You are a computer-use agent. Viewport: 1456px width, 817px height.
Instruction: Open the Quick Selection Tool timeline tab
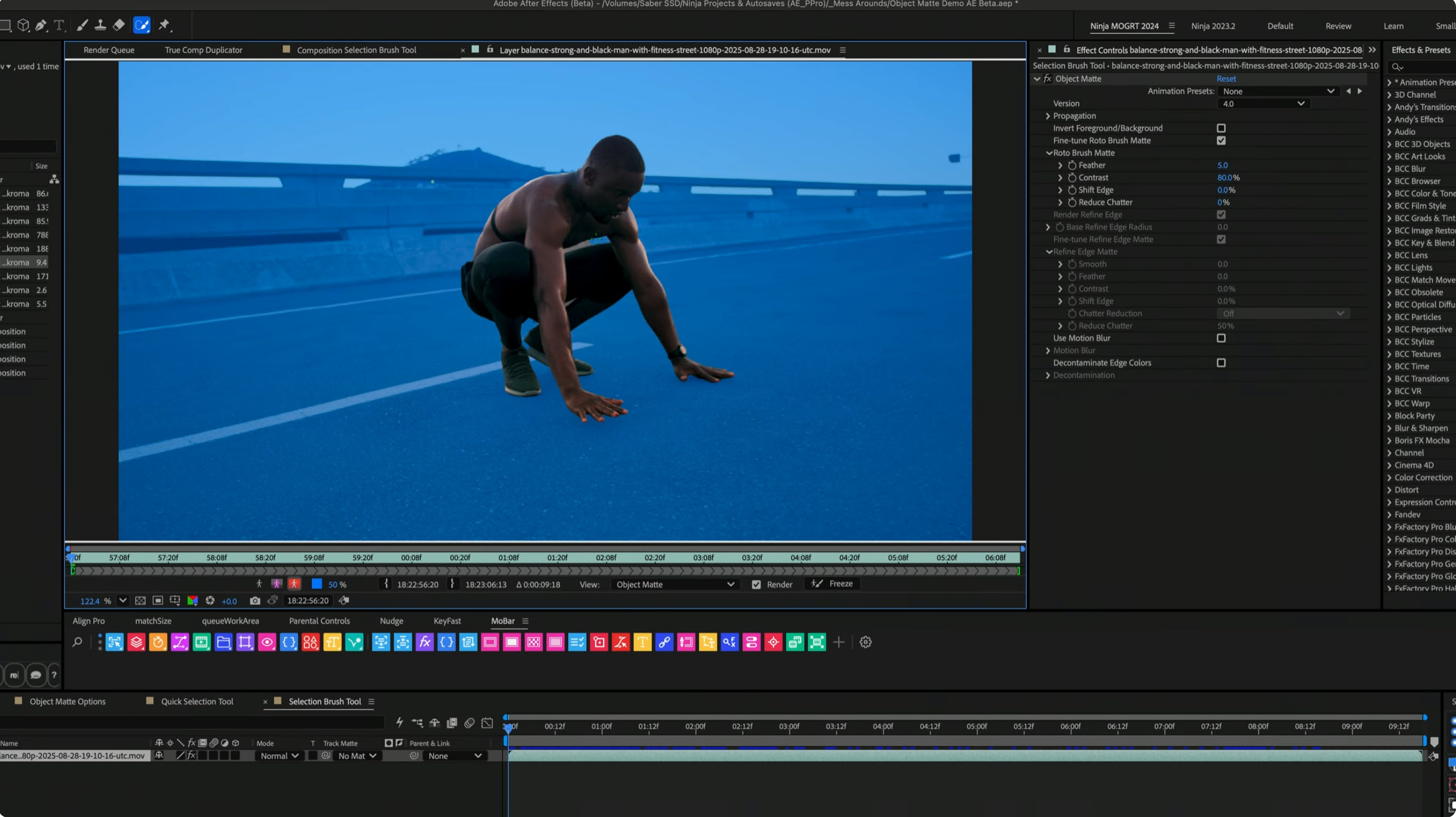(x=196, y=701)
